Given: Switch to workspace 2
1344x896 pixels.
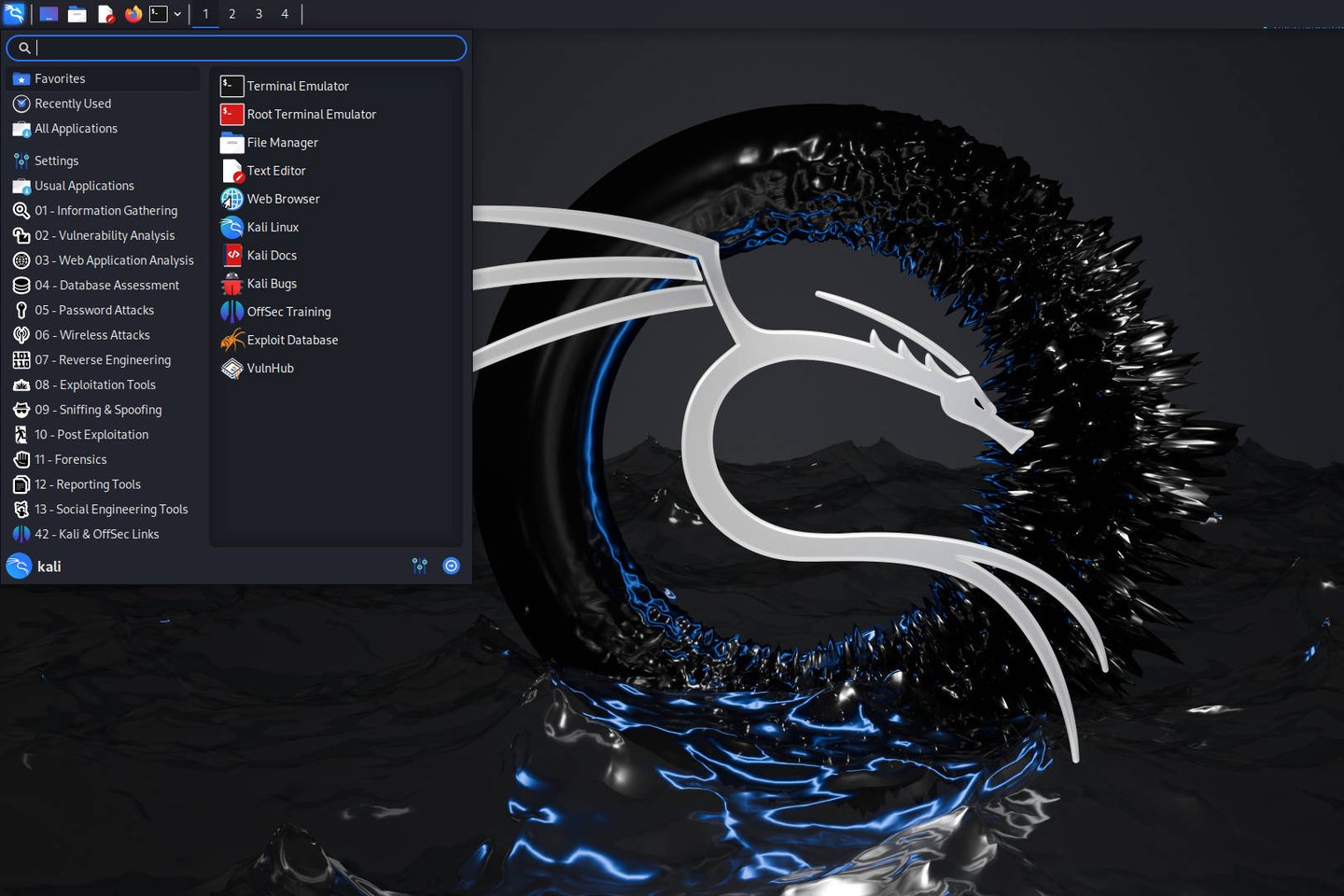Looking at the screenshot, I should [232, 14].
